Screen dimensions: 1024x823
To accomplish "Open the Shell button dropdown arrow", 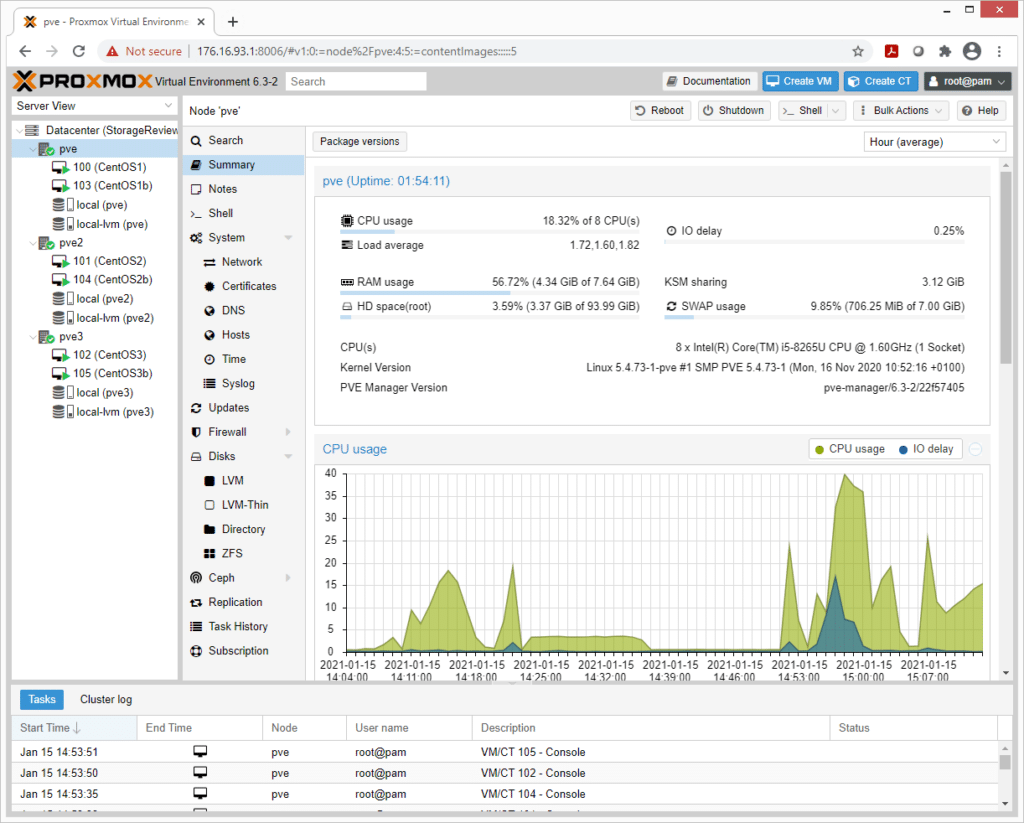I will point(836,111).
